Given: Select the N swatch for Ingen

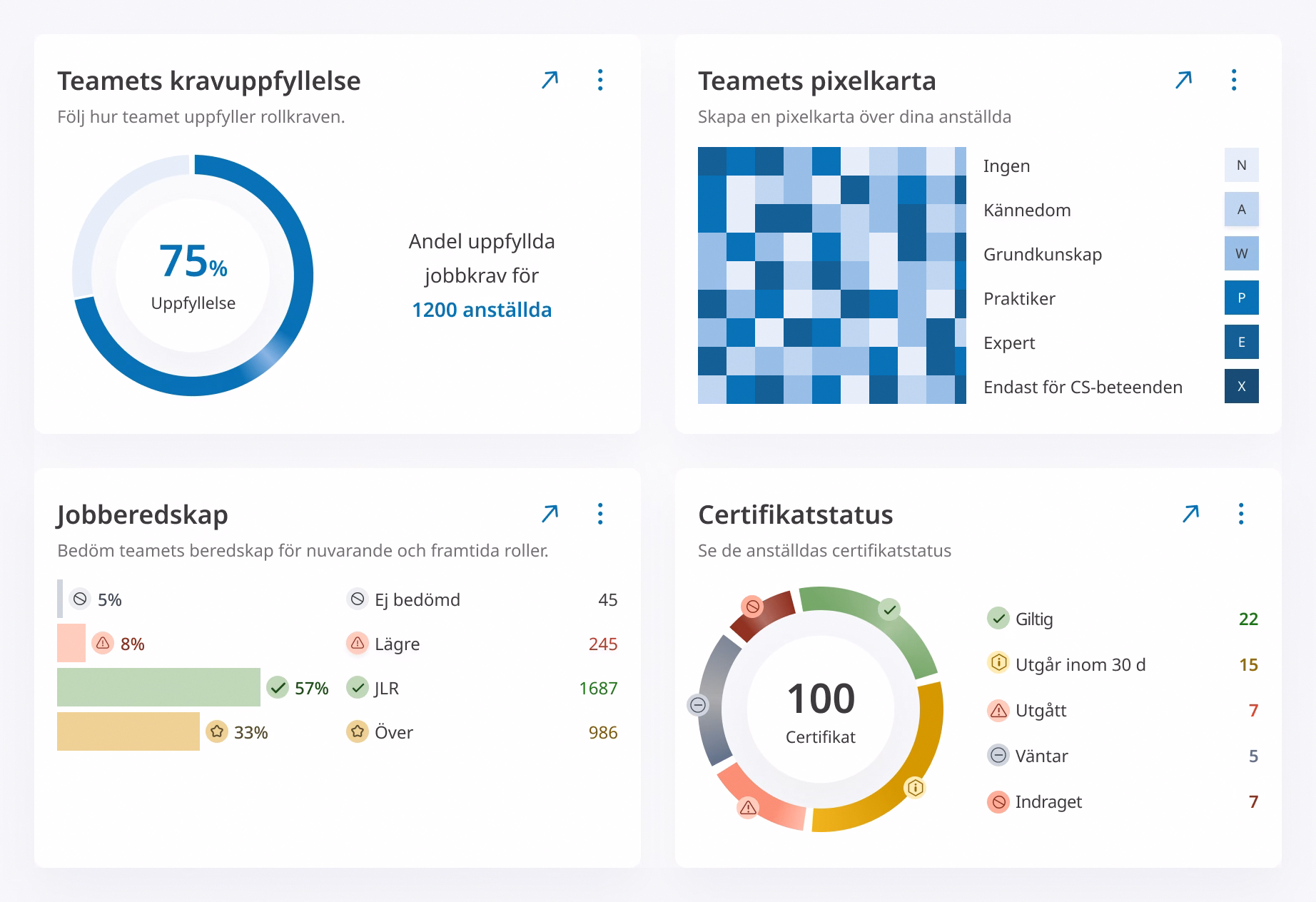Looking at the screenshot, I should tap(1242, 165).
